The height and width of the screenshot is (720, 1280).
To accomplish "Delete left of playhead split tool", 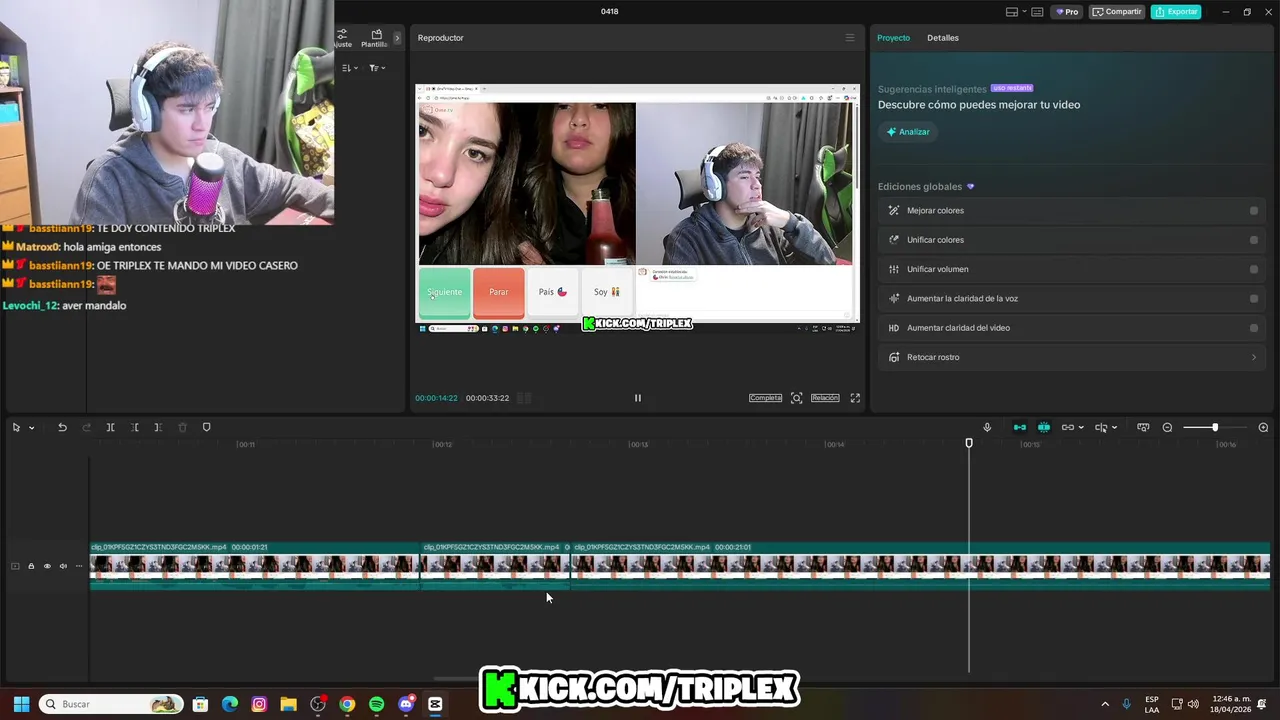I will click(x=135, y=427).
